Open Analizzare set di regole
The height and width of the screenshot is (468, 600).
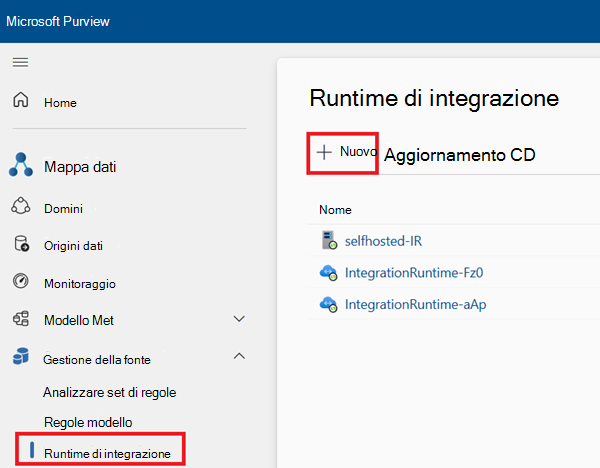[x=109, y=393]
